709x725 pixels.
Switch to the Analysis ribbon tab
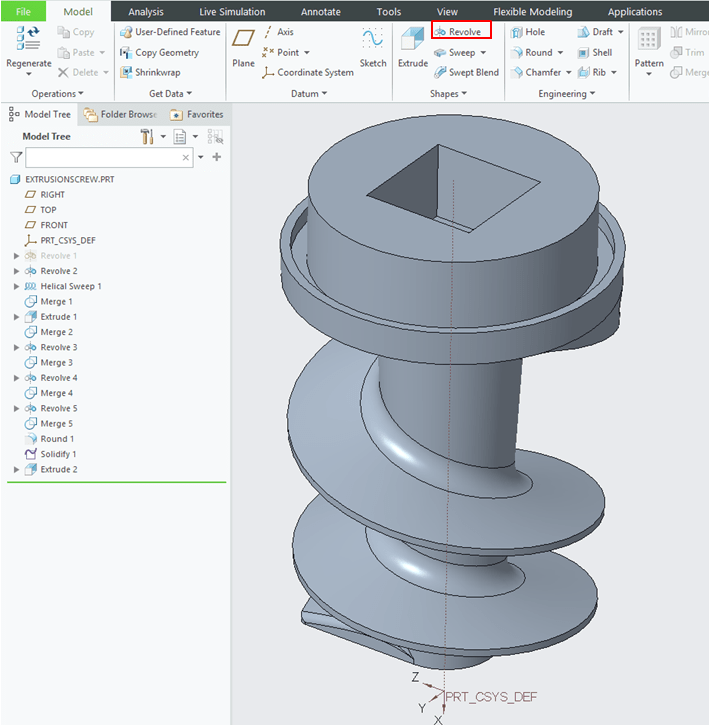tap(146, 12)
